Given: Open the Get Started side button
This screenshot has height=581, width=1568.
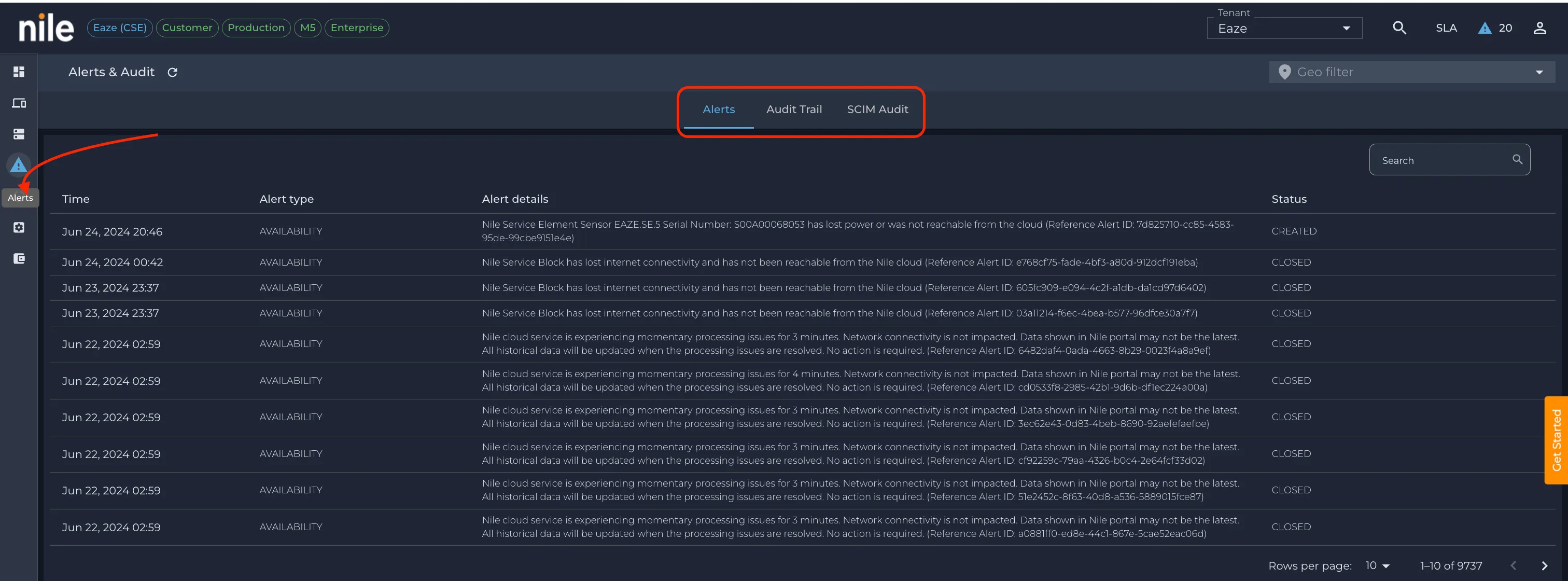Looking at the screenshot, I should tap(1556, 440).
